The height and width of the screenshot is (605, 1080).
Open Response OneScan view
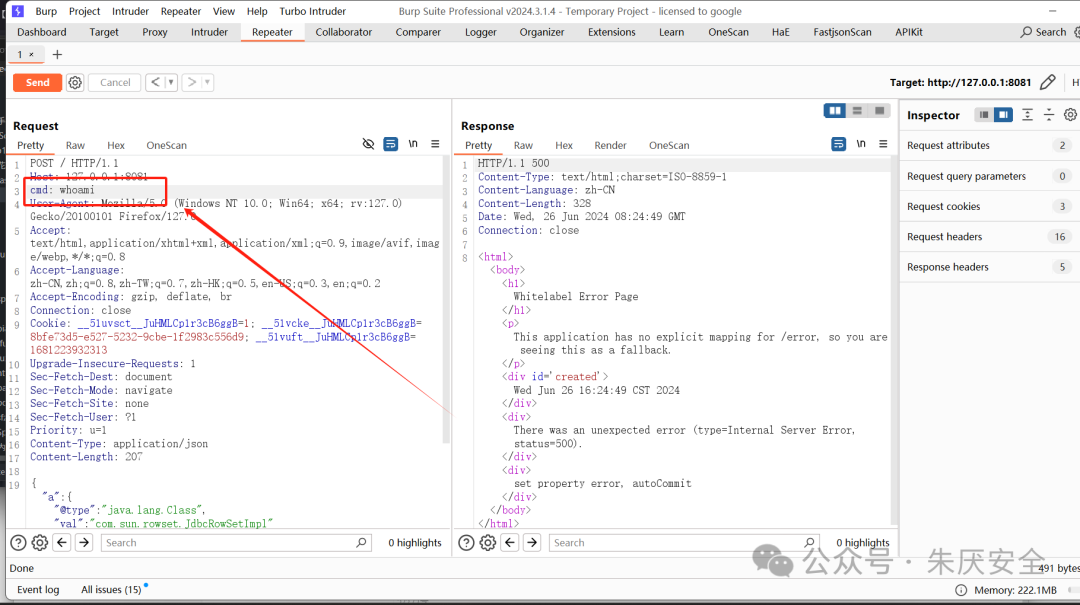(x=669, y=145)
